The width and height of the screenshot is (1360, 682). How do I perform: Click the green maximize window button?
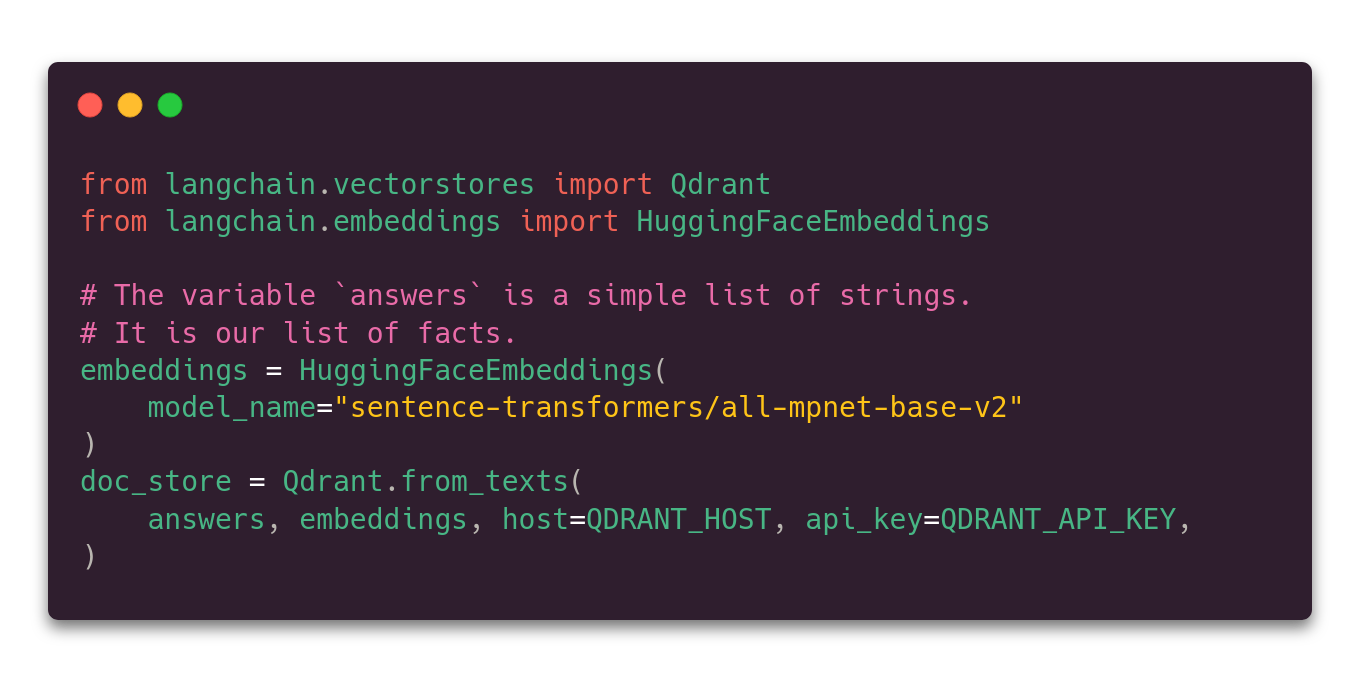(x=170, y=105)
